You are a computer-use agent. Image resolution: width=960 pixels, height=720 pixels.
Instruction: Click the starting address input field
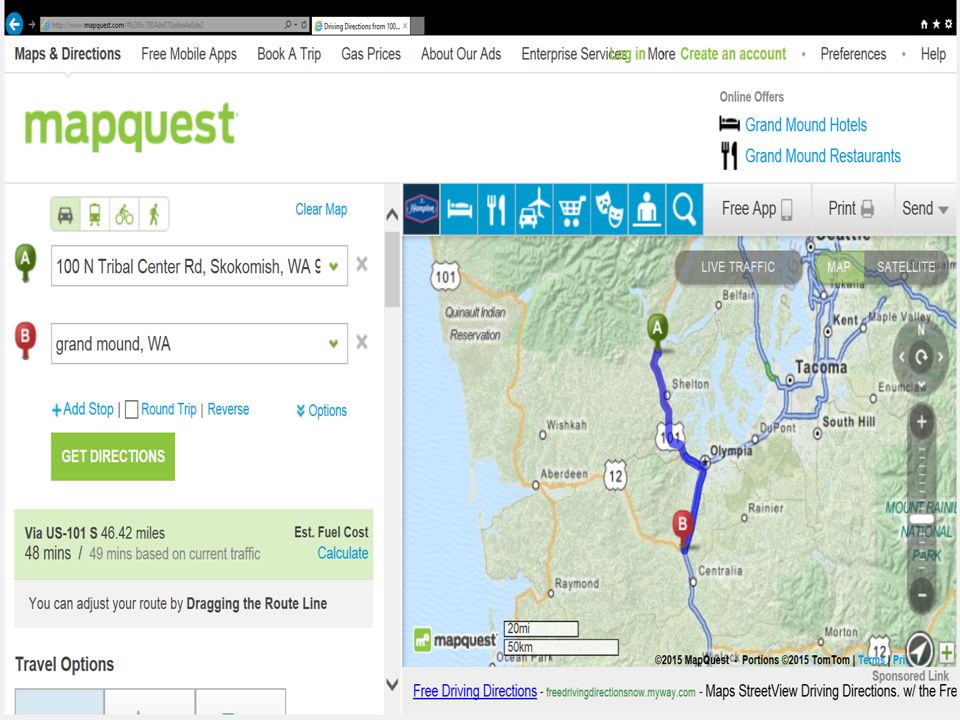199,266
